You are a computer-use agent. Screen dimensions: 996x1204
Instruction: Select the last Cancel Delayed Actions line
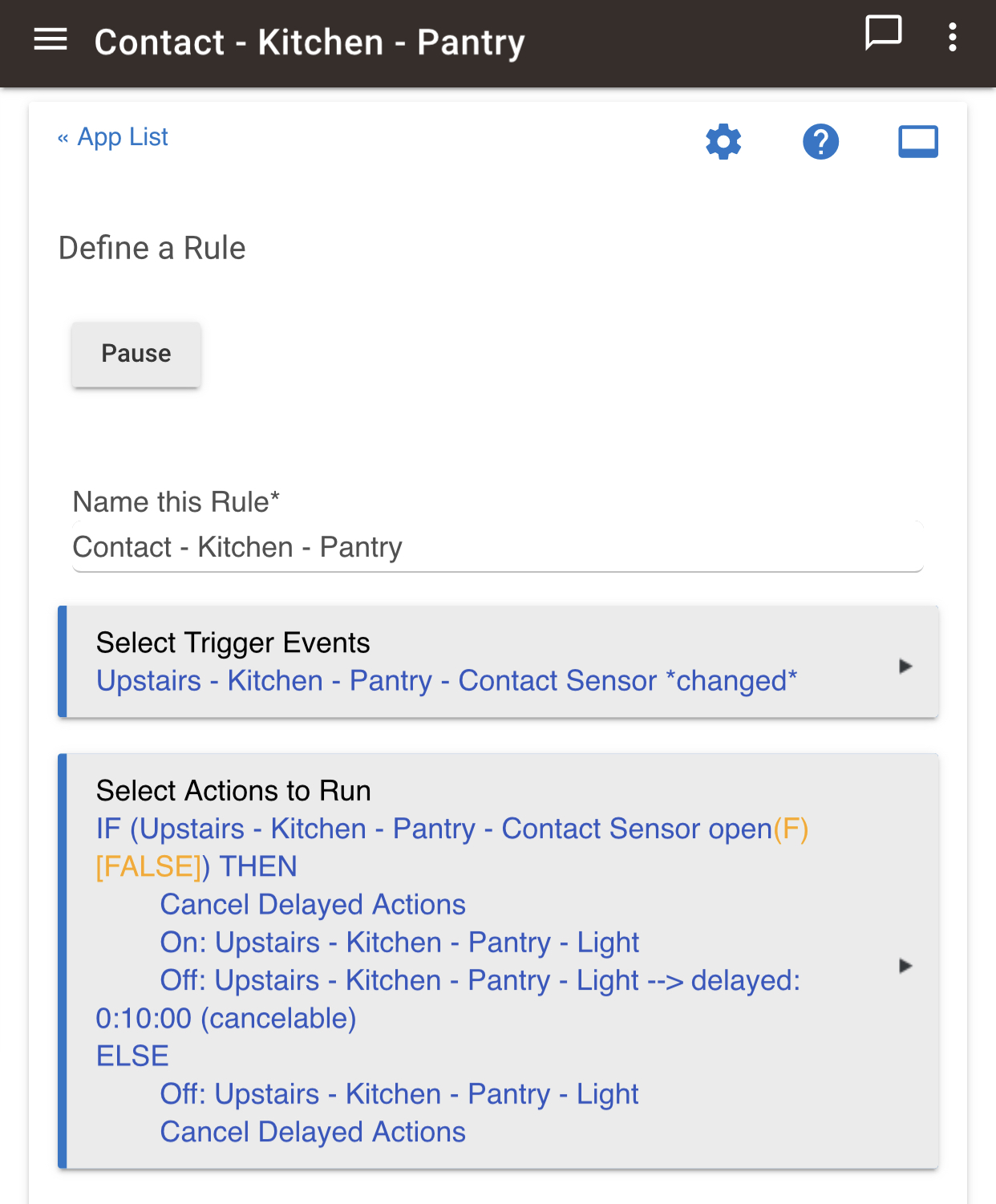click(313, 1132)
